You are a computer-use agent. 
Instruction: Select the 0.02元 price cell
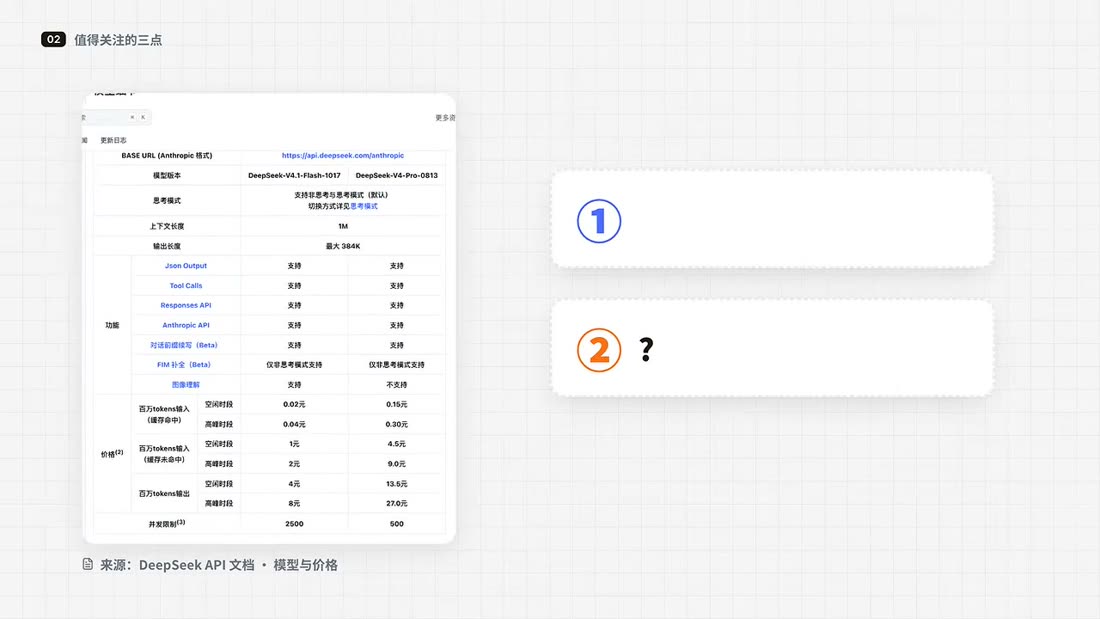tap(294, 404)
